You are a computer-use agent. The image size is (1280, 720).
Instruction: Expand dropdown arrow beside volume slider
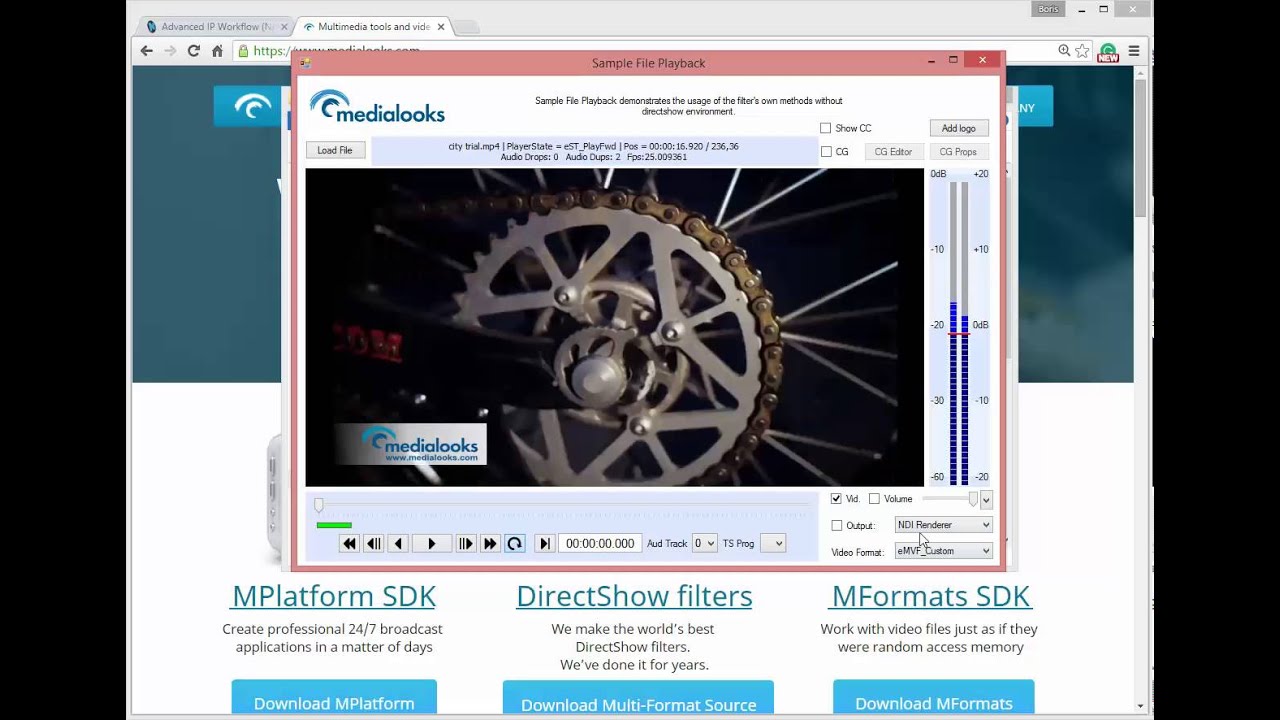point(986,499)
